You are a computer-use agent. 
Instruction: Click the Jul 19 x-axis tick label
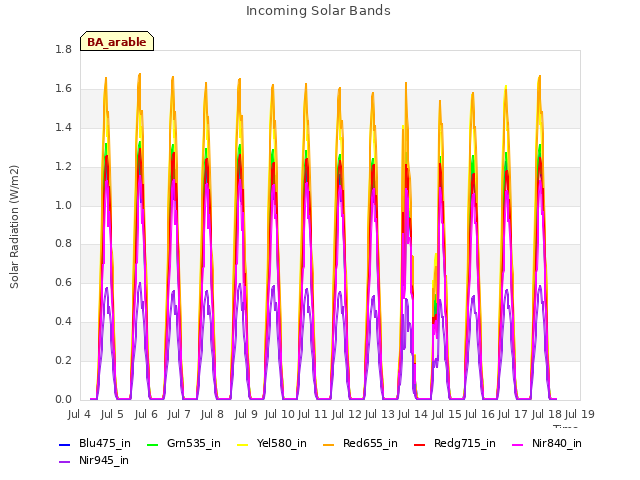(x=580, y=414)
